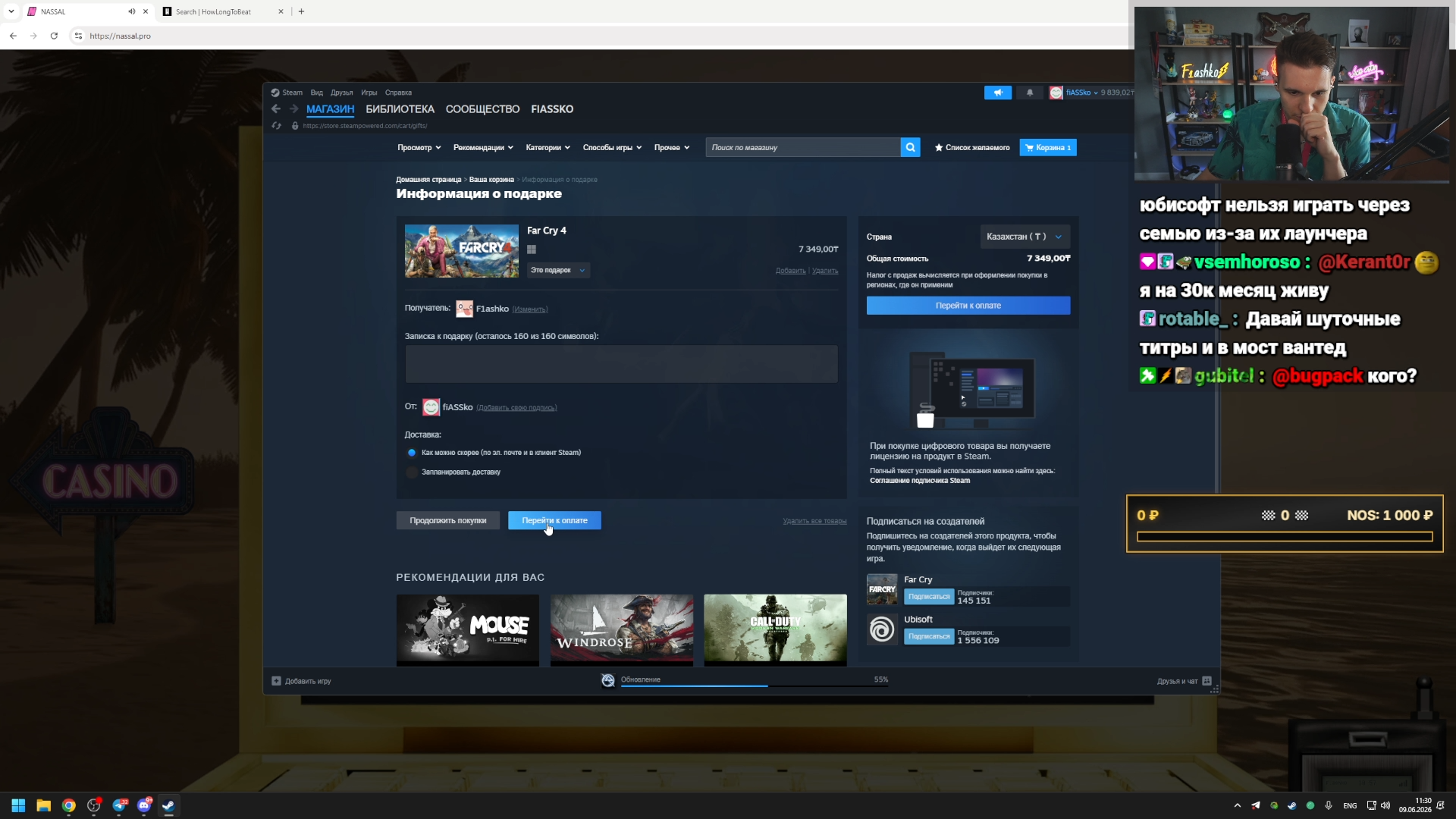Select the schedule delivery radio option
The height and width of the screenshot is (819, 1456).
coord(412,472)
